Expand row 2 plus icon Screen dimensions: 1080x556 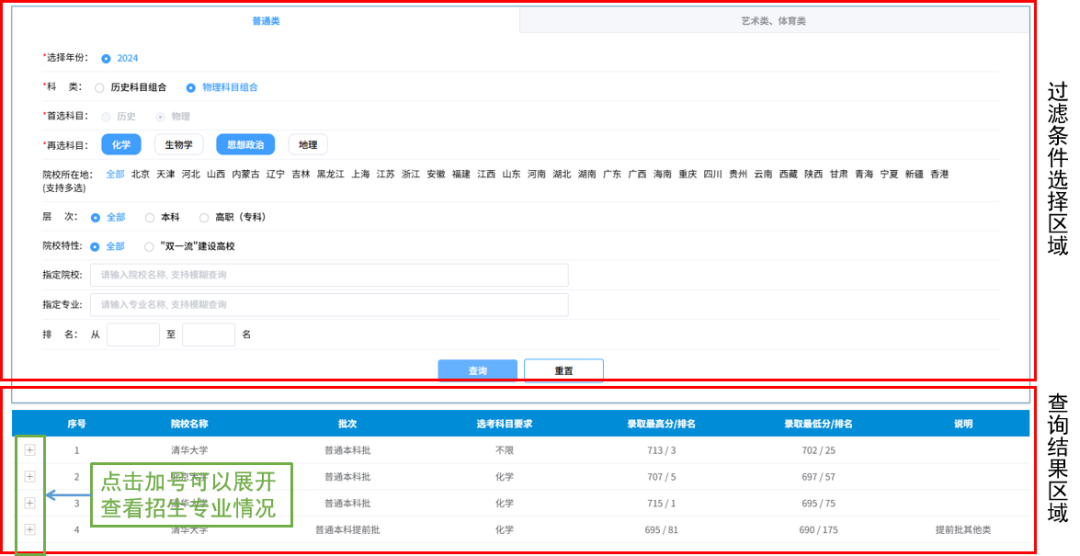coord(30,476)
